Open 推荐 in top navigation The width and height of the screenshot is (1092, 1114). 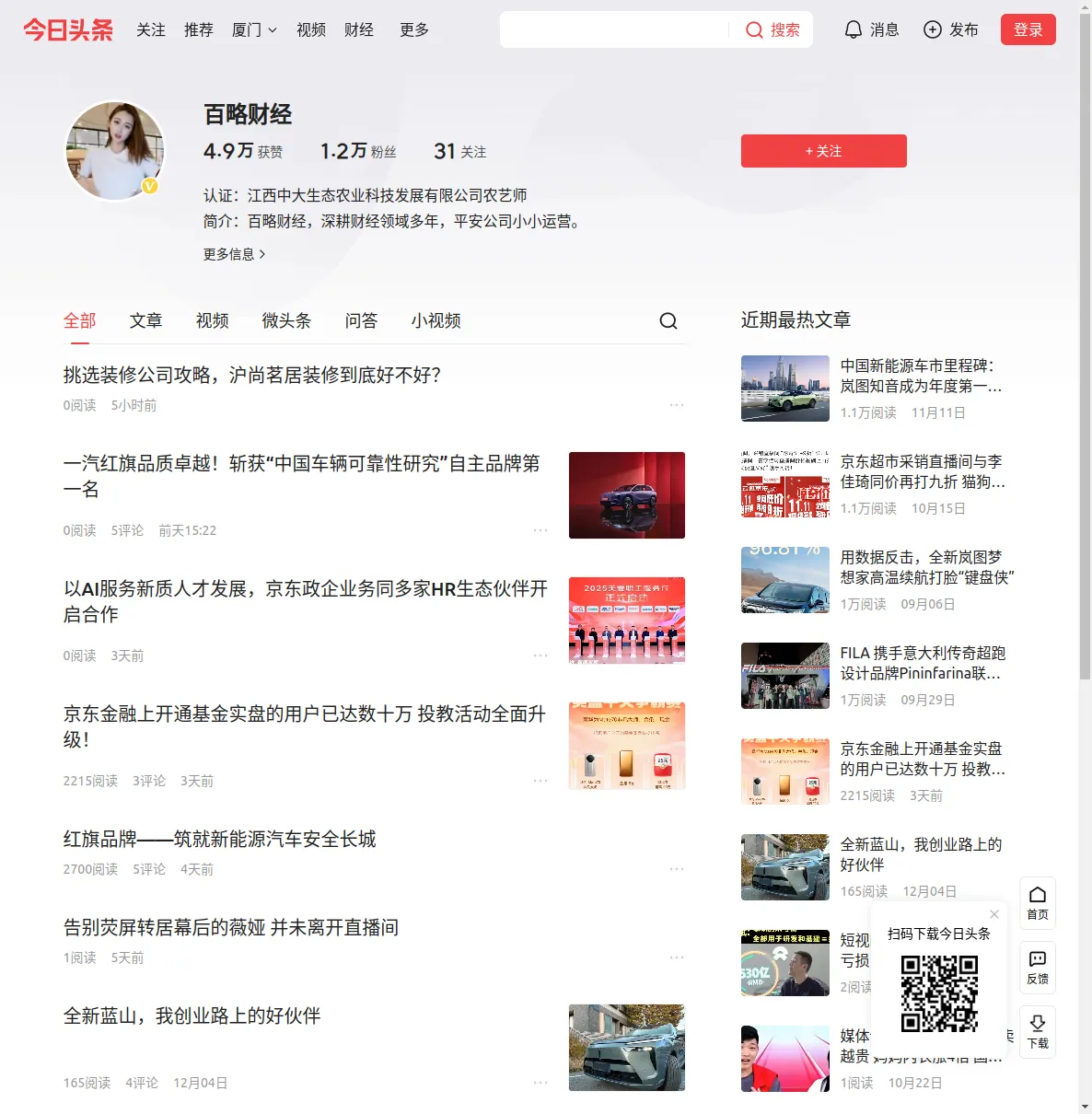click(x=199, y=30)
